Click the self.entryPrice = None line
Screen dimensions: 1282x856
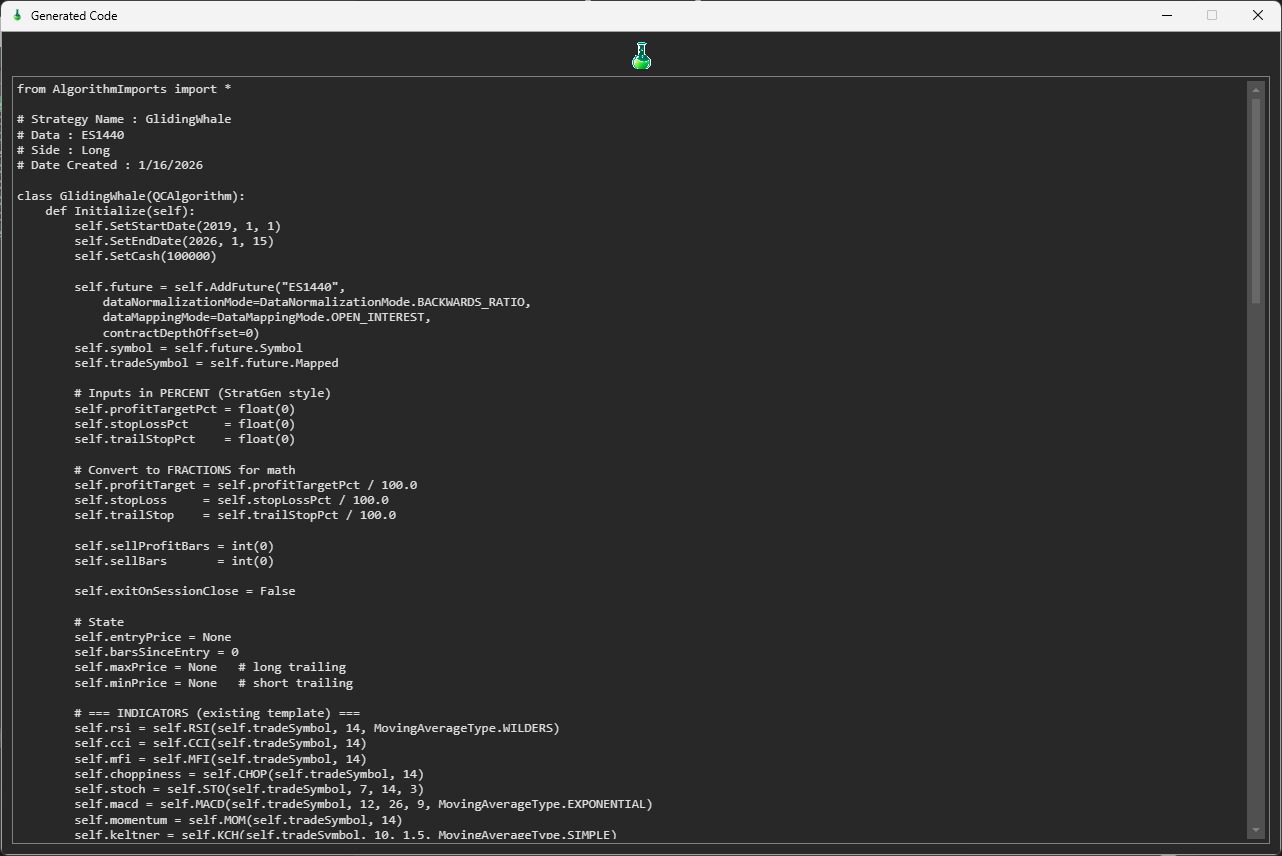(153, 637)
